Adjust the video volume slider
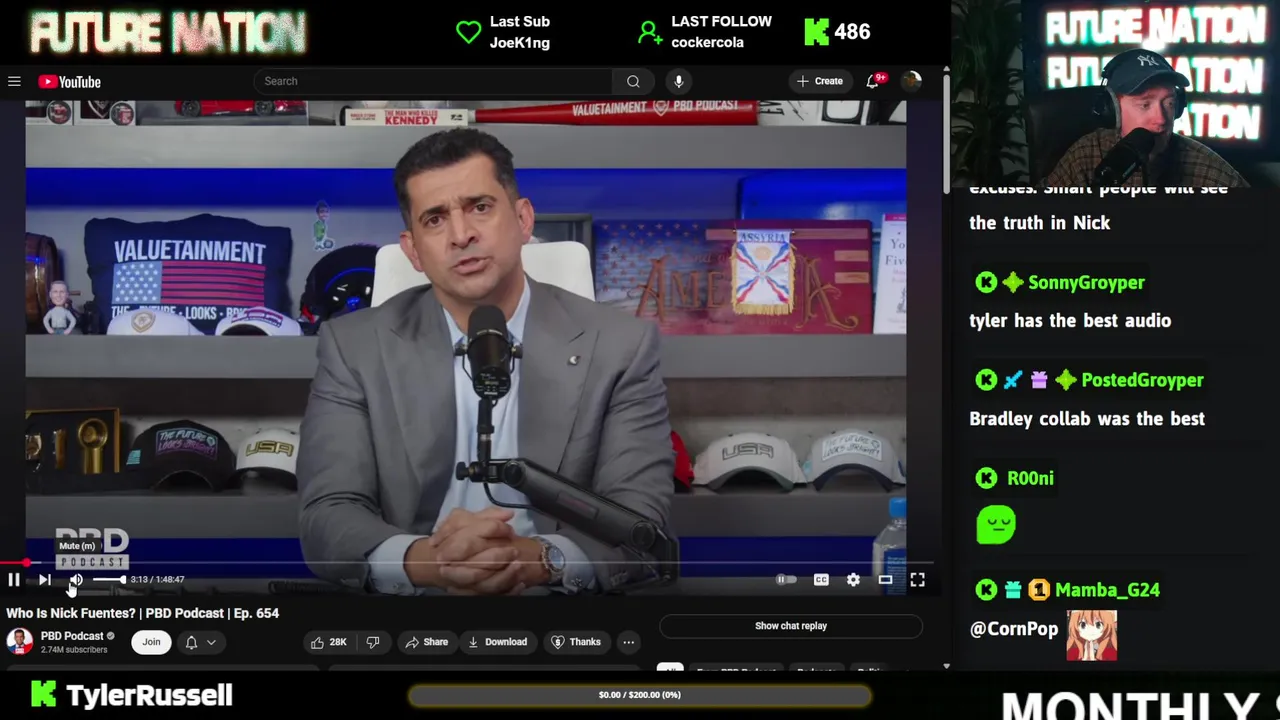Image resolution: width=1280 pixels, height=720 pixels. pyautogui.click(x=109, y=579)
